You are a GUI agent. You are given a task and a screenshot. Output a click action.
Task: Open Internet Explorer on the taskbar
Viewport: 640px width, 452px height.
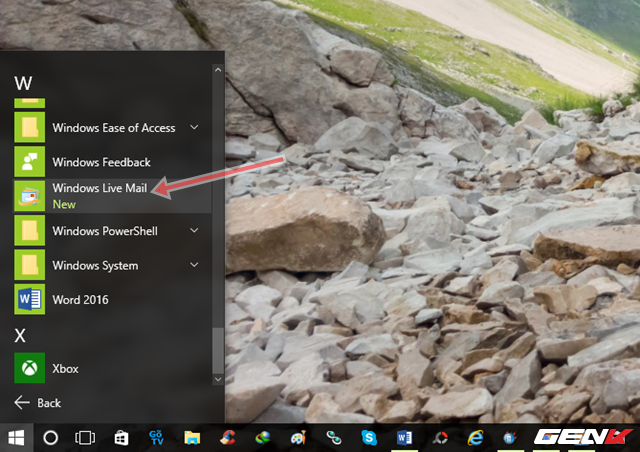pyautogui.click(x=476, y=437)
